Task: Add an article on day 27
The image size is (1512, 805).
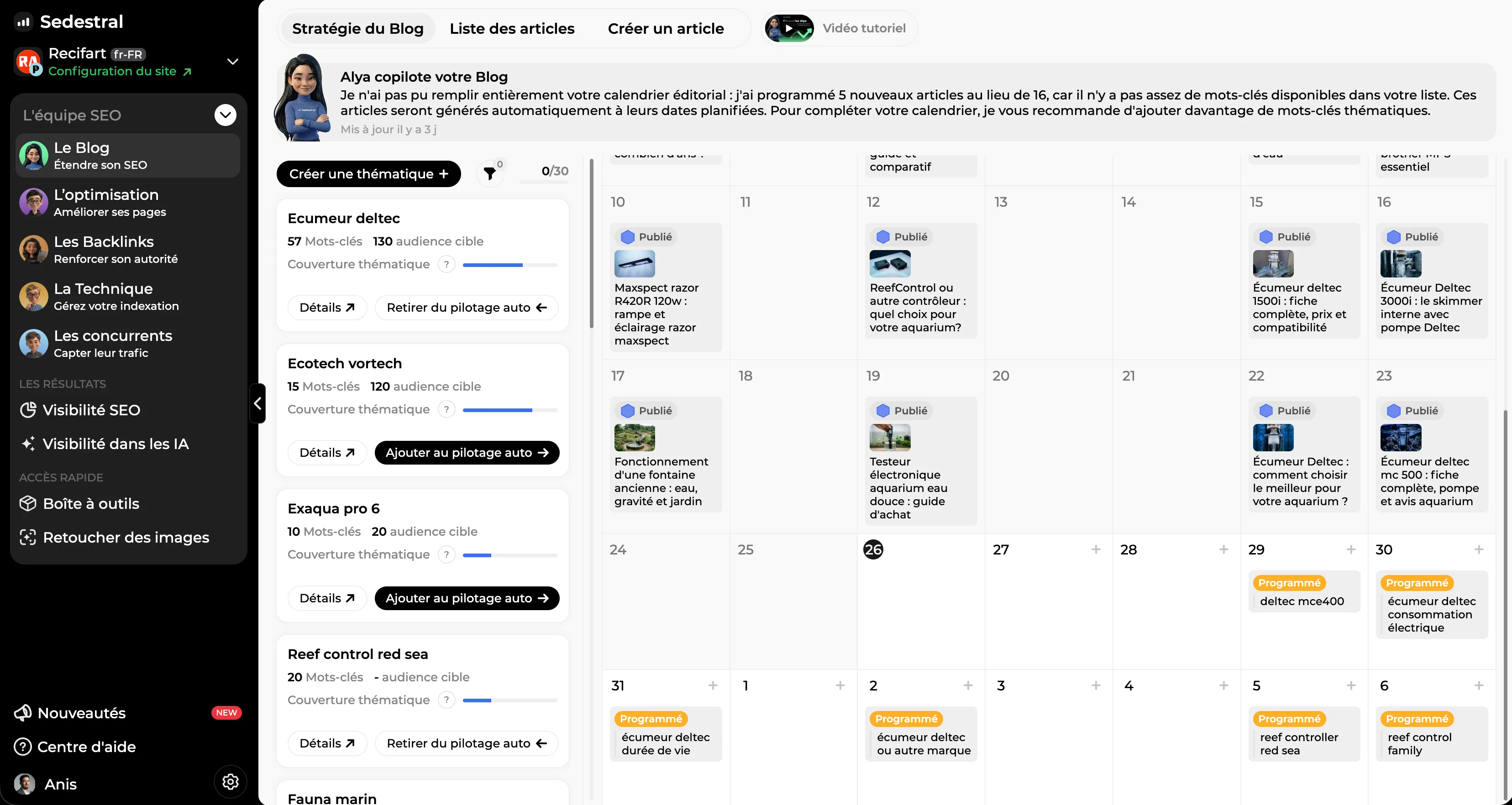Action: [1096, 550]
